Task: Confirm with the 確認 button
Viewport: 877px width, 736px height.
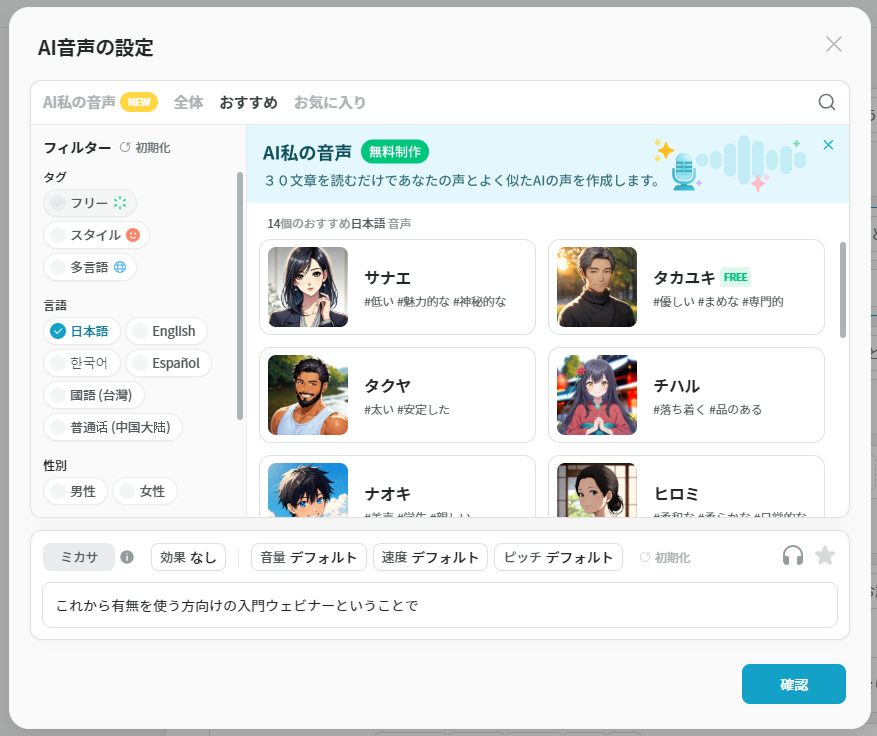Action: coord(794,684)
